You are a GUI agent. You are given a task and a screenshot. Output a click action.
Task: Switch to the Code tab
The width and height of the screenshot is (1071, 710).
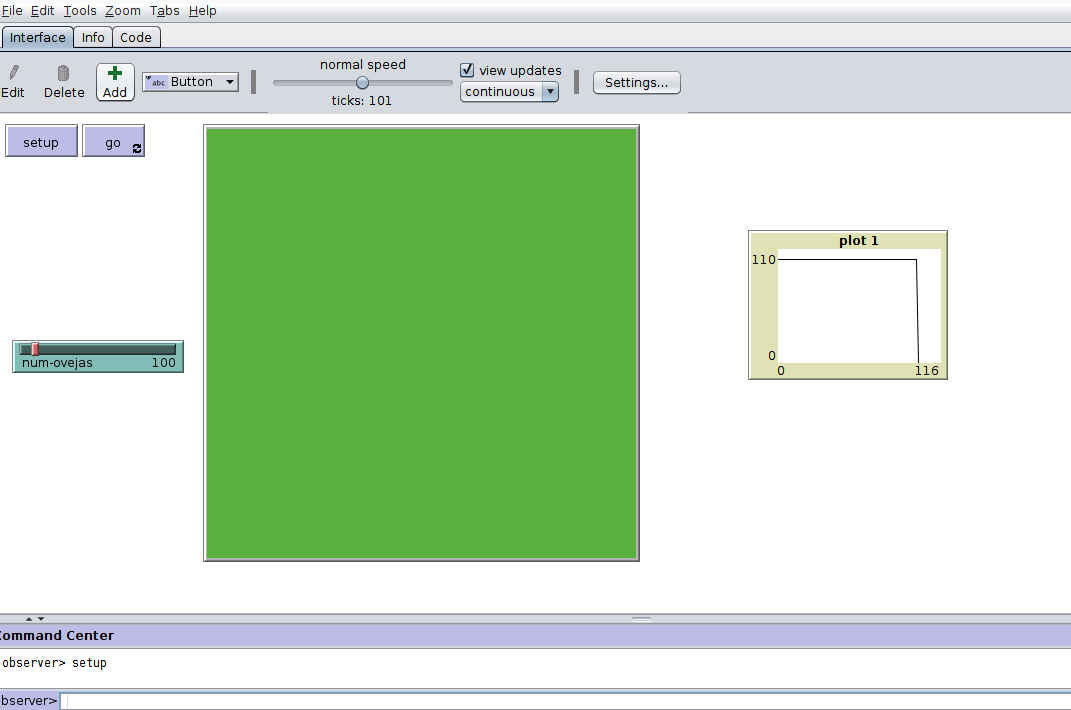click(136, 38)
